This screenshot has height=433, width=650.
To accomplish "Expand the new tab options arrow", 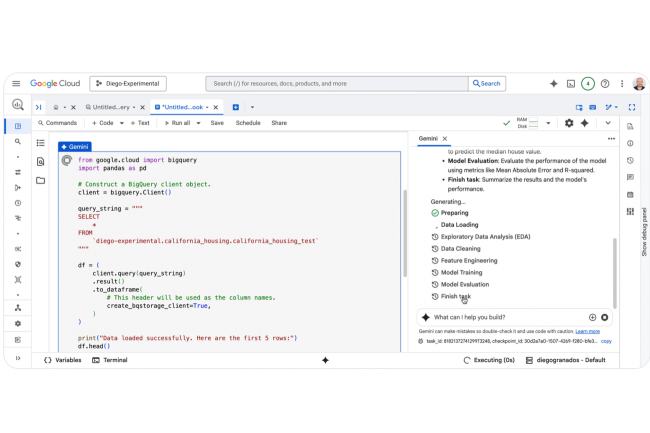I will pos(252,107).
